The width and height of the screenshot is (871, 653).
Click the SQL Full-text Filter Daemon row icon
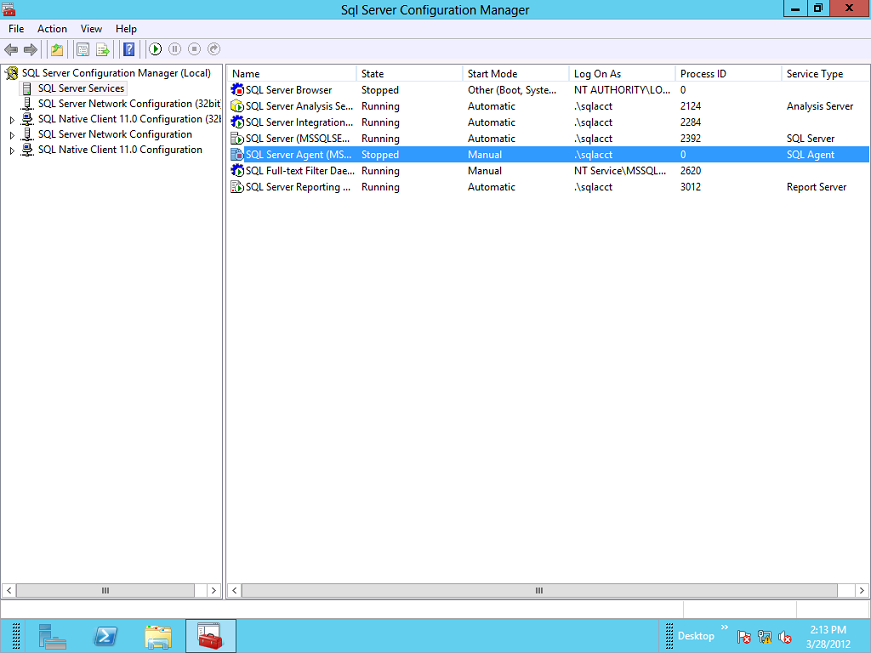pyautogui.click(x=237, y=170)
